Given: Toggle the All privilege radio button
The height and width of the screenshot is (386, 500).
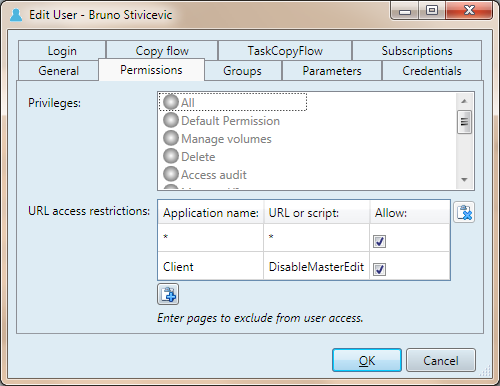Looking at the screenshot, I should point(171,102).
